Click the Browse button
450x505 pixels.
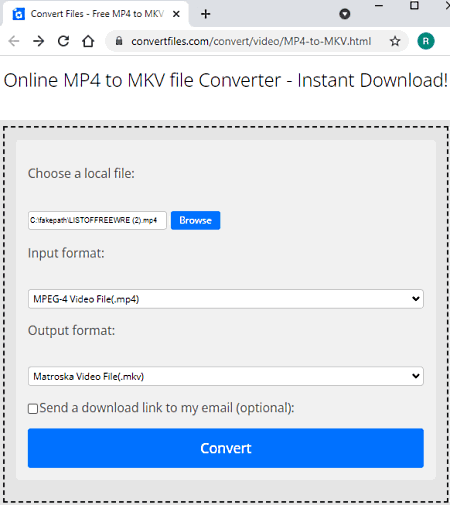click(x=195, y=220)
